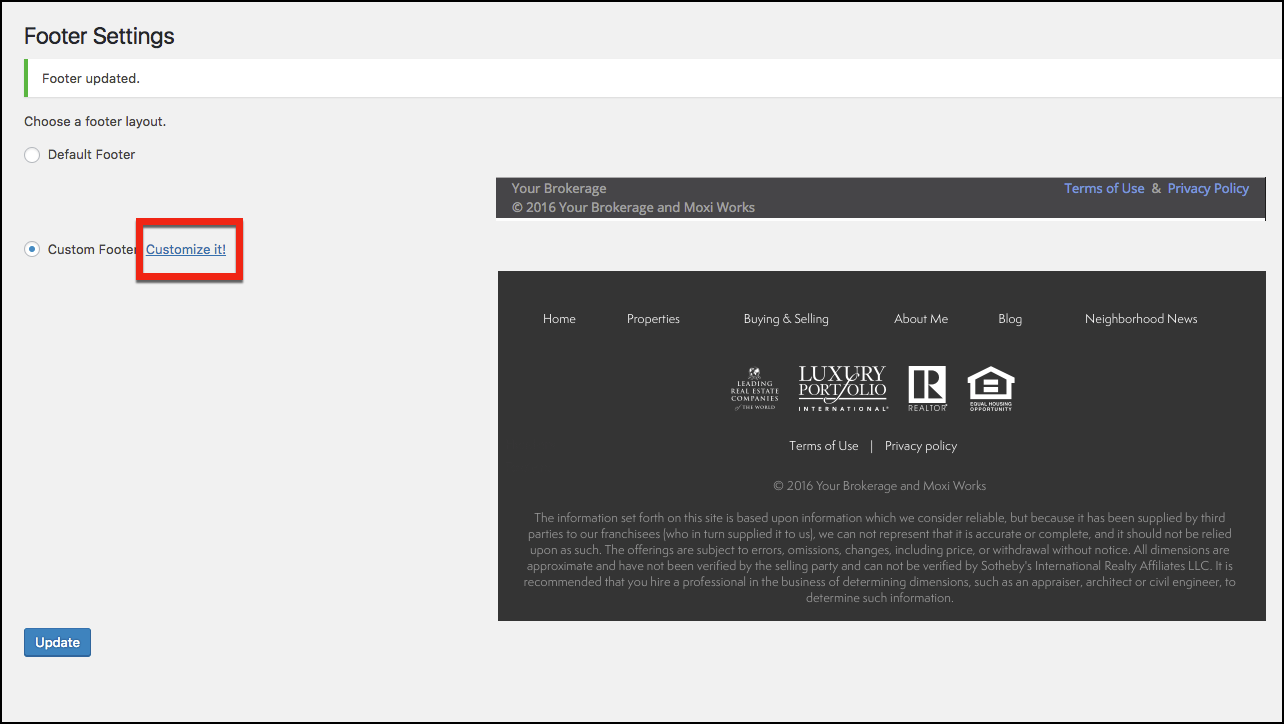Click white Terms of Use in custom footer
This screenshot has width=1284, height=724.
tap(823, 446)
